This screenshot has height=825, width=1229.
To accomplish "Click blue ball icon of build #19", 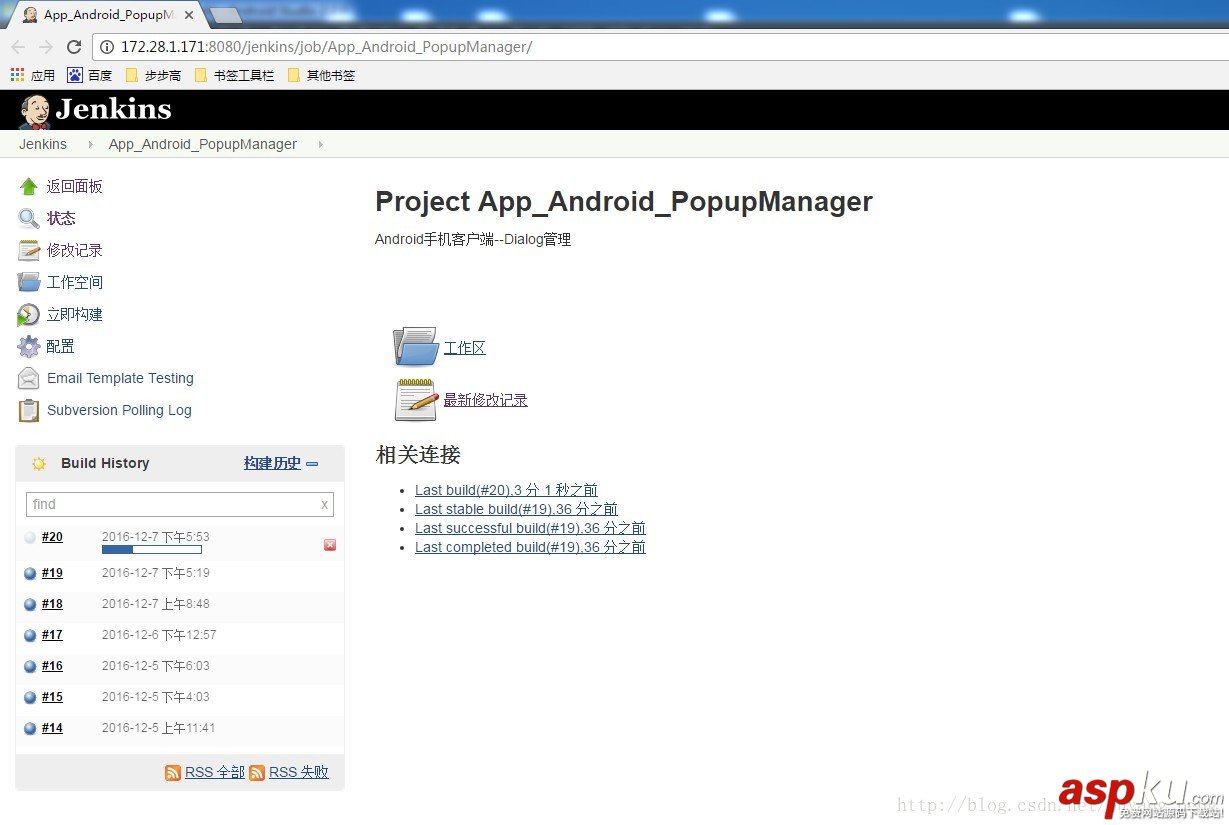I will (29, 573).
